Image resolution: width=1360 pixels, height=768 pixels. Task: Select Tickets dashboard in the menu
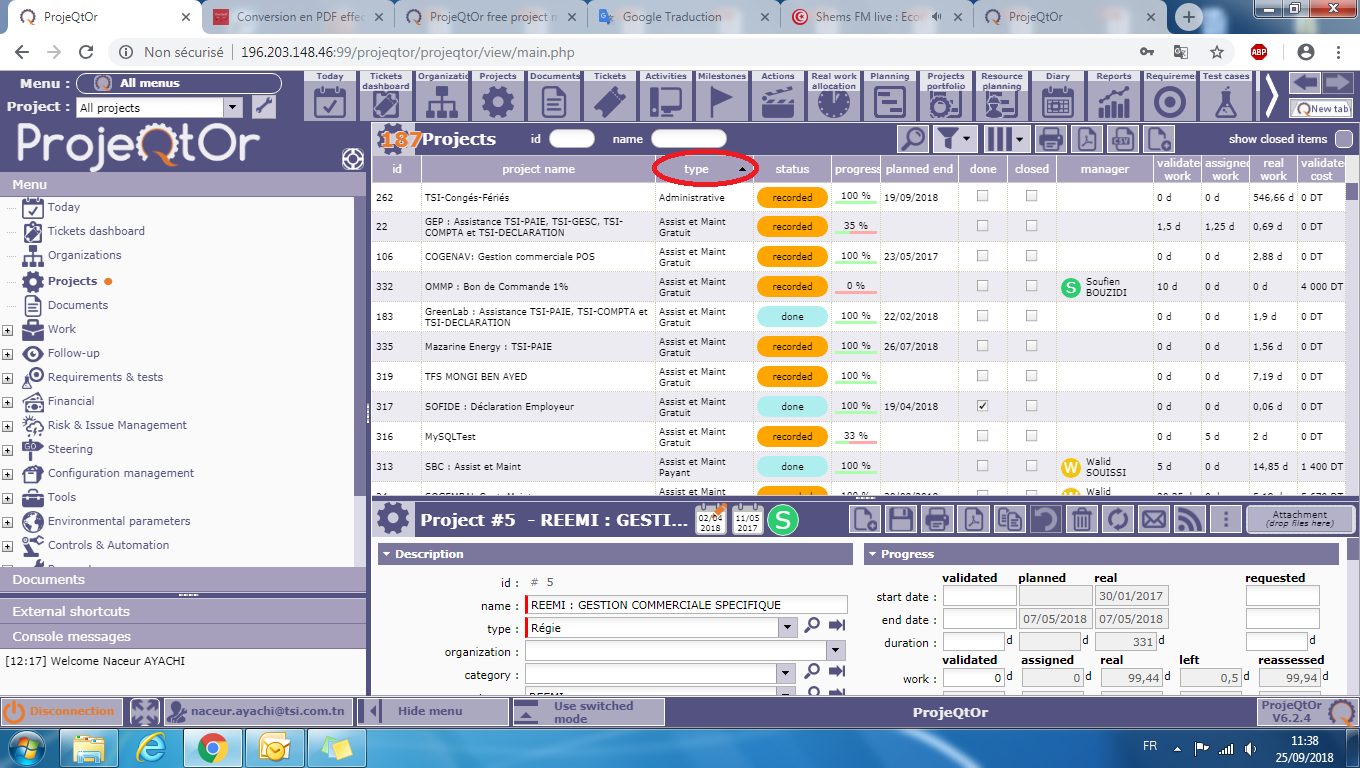pyautogui.click(x=96, y=231)
